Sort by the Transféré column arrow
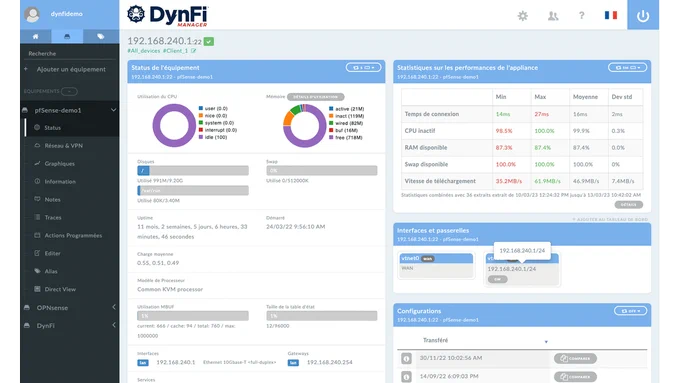 pos(546,342)
